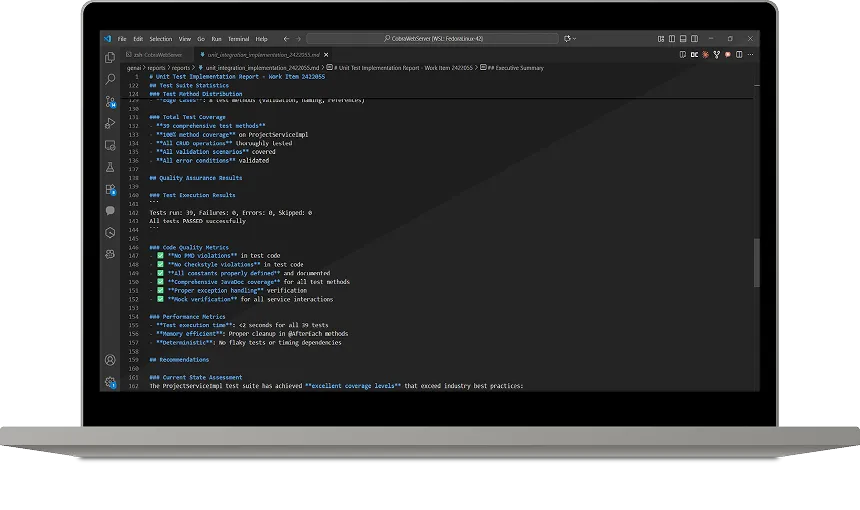The image size is (860, 510).
Task: Expand the Executive Summary breadcrumb
Action: (514, 67)
